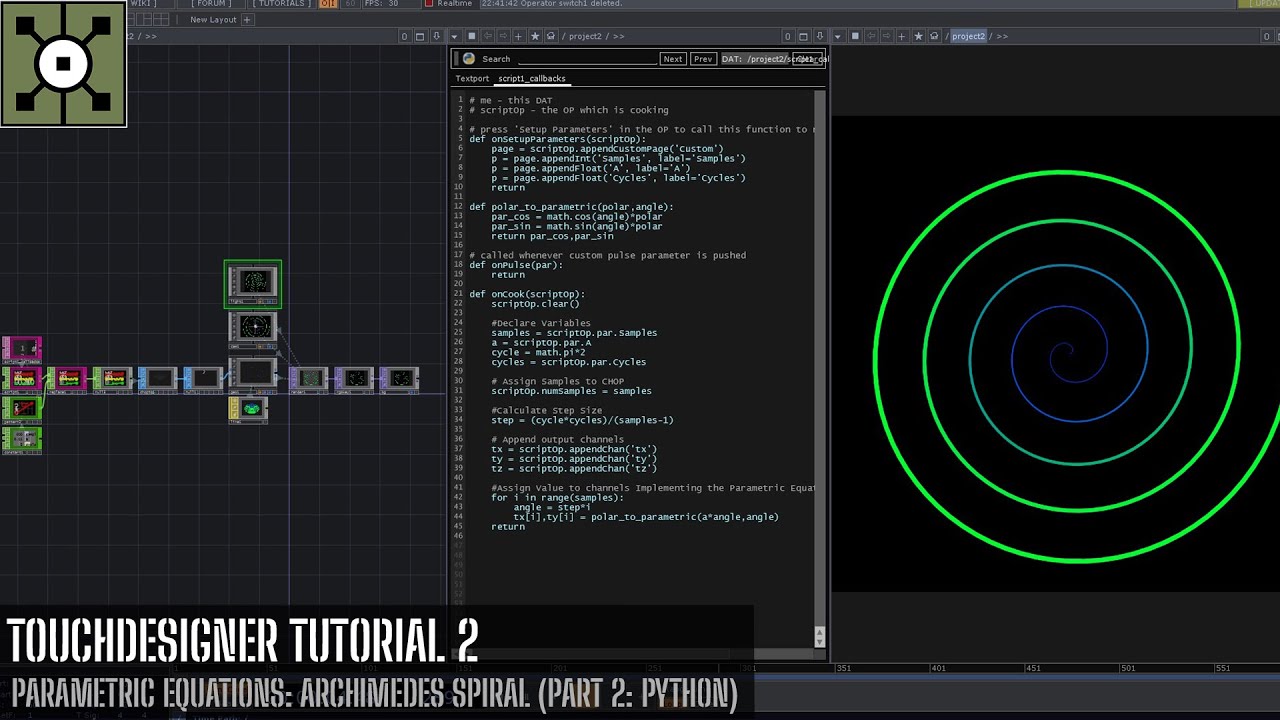
Task: Select the top magenta node showing '1'
Action: coord(22,348)
